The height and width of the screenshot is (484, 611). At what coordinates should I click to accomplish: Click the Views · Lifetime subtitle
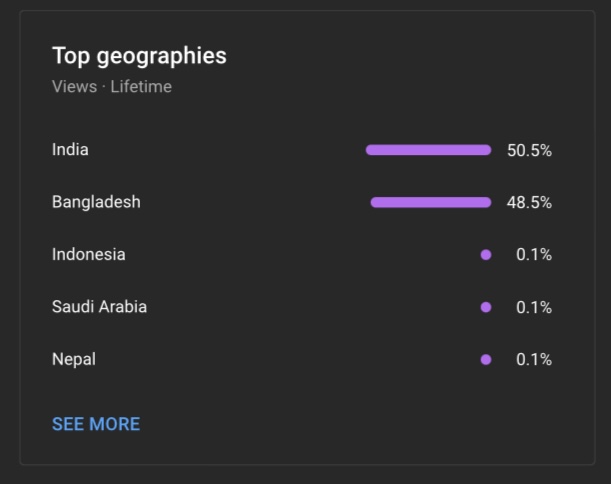tap(112, 87)
